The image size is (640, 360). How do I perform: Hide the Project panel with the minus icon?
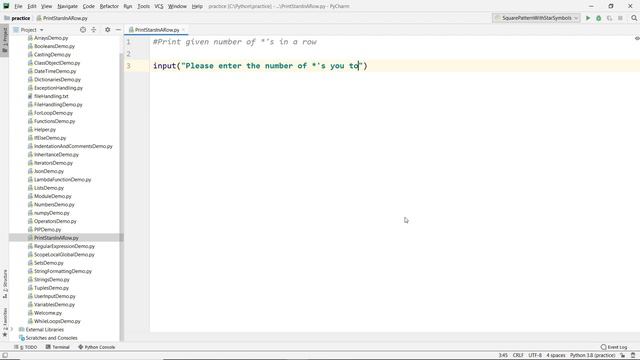118,30
